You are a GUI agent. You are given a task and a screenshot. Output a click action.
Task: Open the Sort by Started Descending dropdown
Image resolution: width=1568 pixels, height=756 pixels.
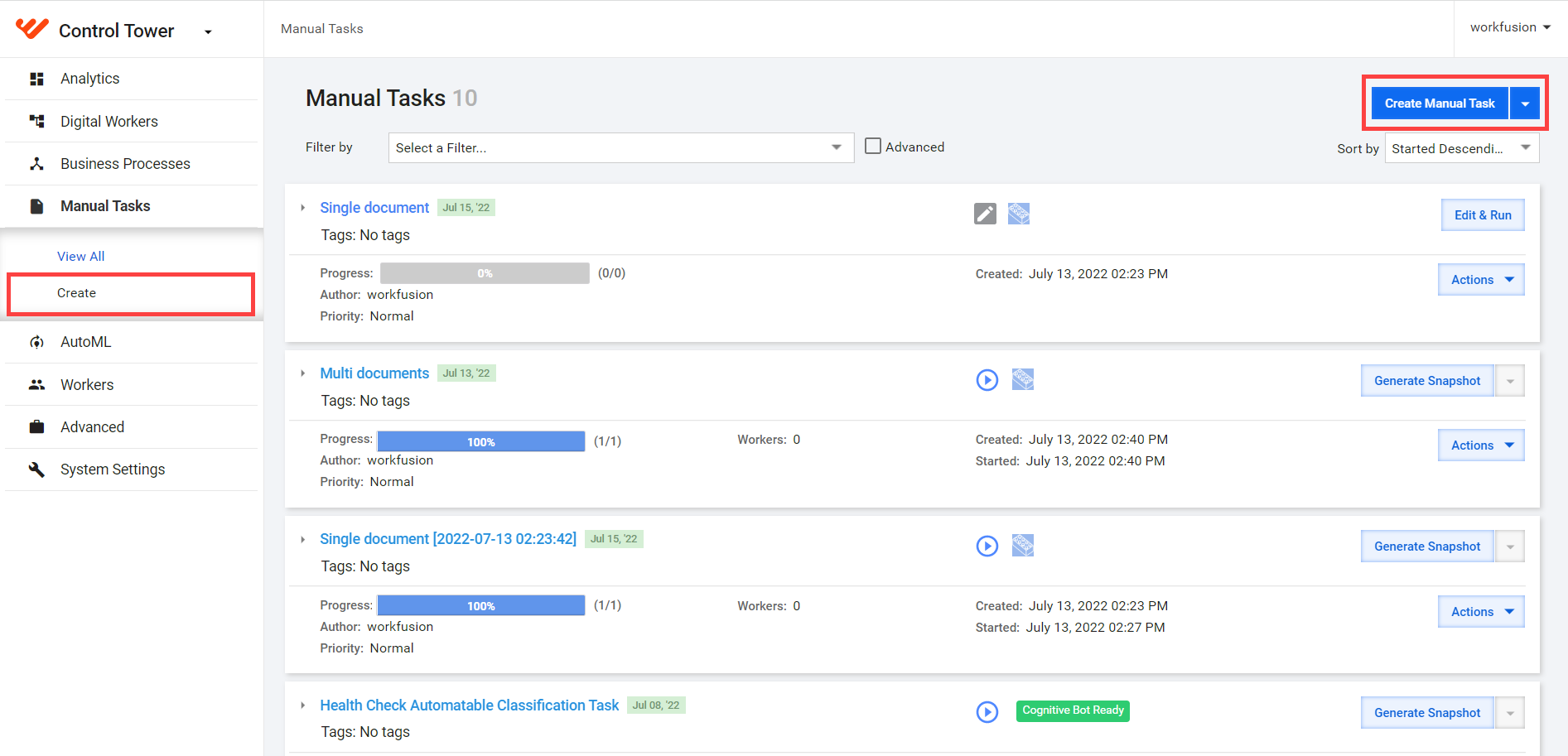(1462, 148)
